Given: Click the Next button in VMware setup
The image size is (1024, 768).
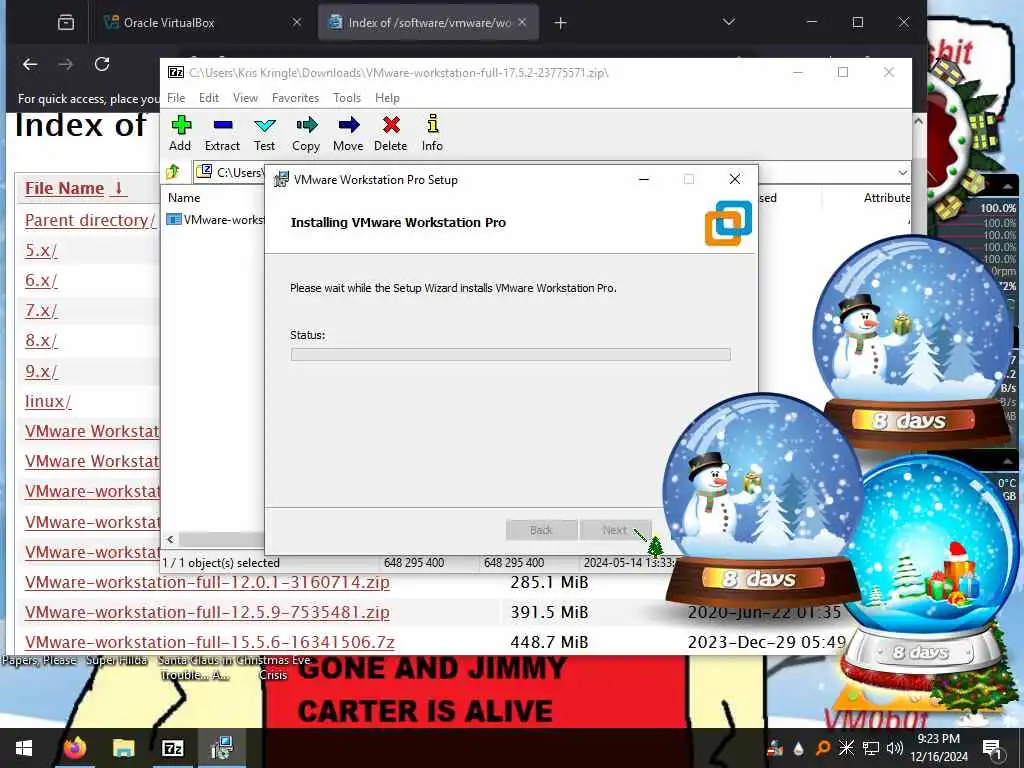Looking at the screenshot, I should (615, 530).
